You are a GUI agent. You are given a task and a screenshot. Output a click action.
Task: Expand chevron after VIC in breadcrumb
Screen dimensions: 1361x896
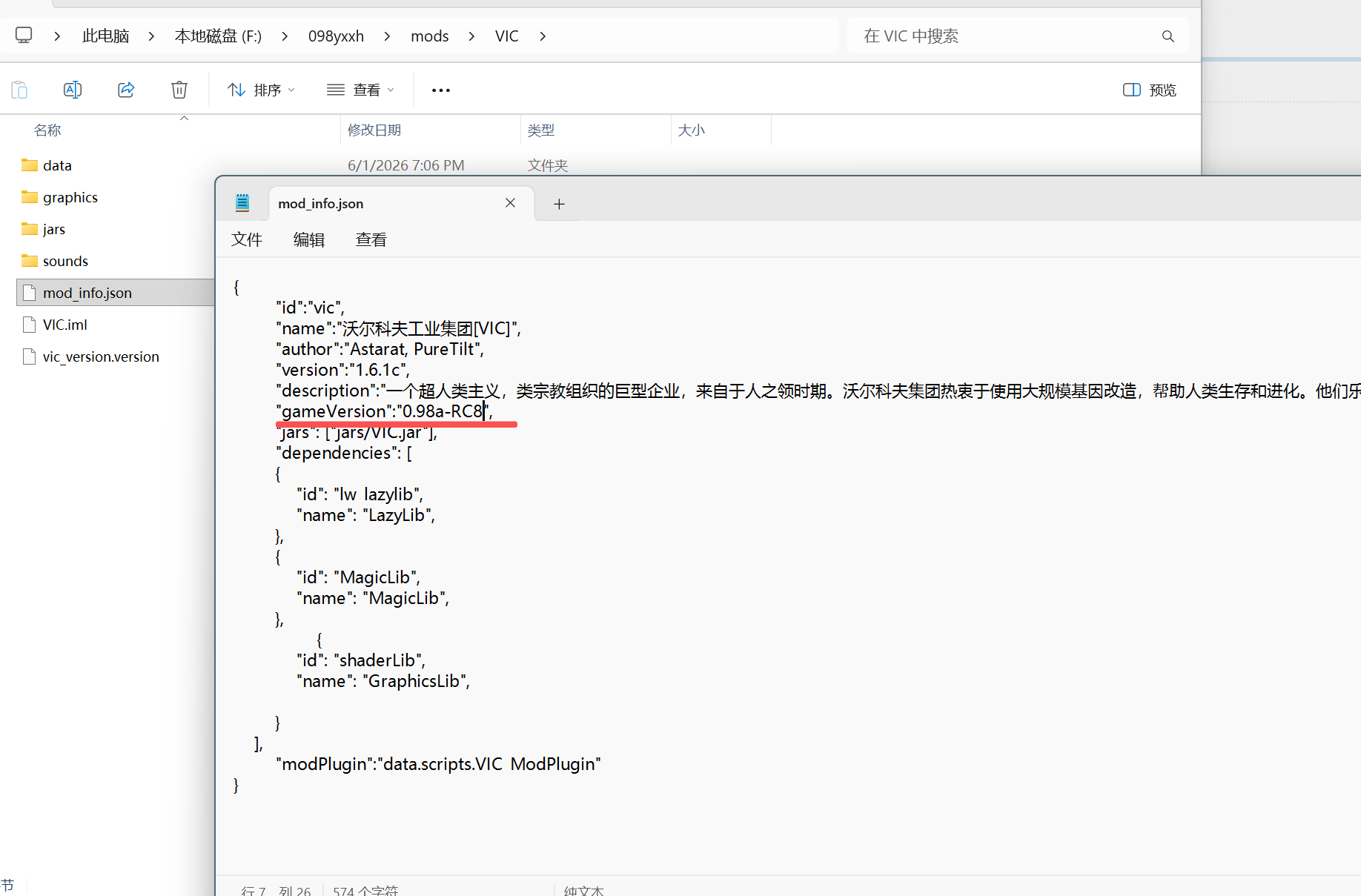[x=543, y=36]
